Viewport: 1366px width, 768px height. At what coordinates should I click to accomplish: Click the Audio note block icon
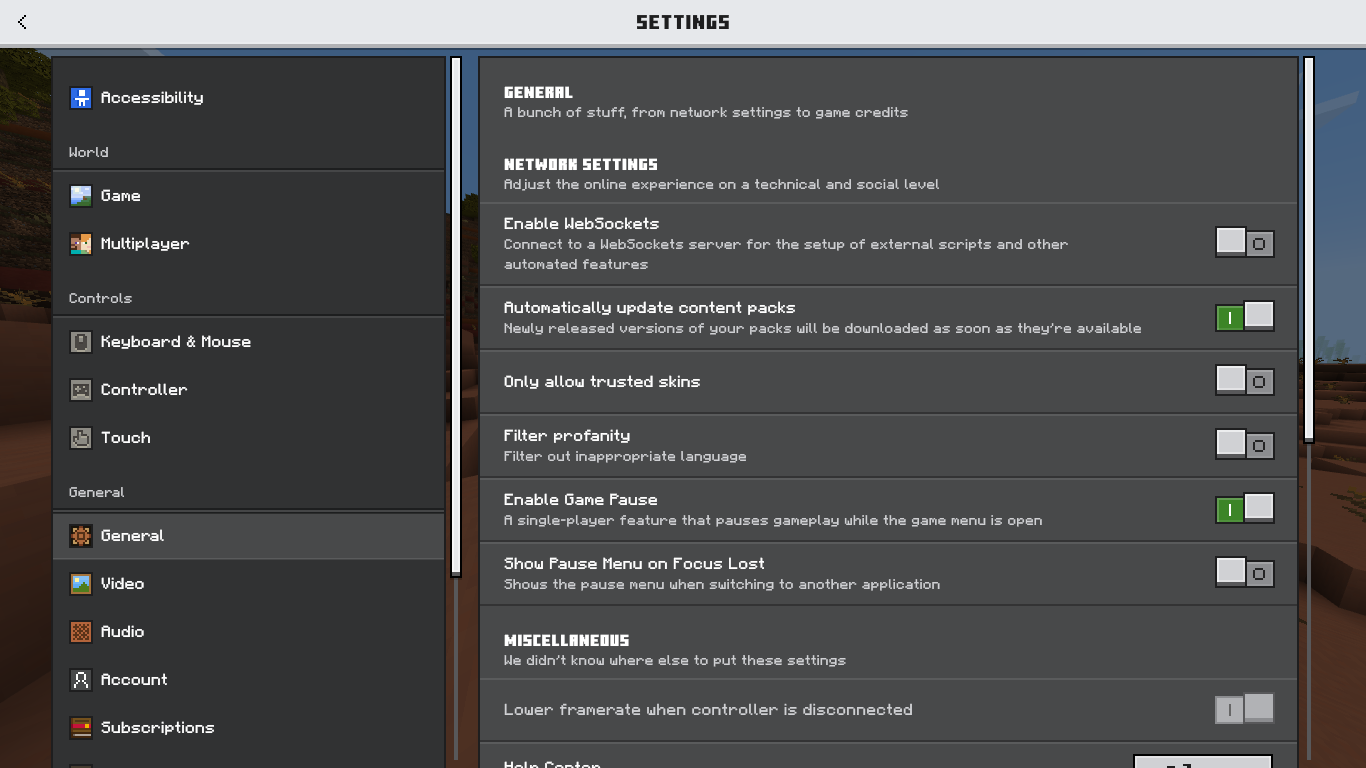[x=81, y=632]
